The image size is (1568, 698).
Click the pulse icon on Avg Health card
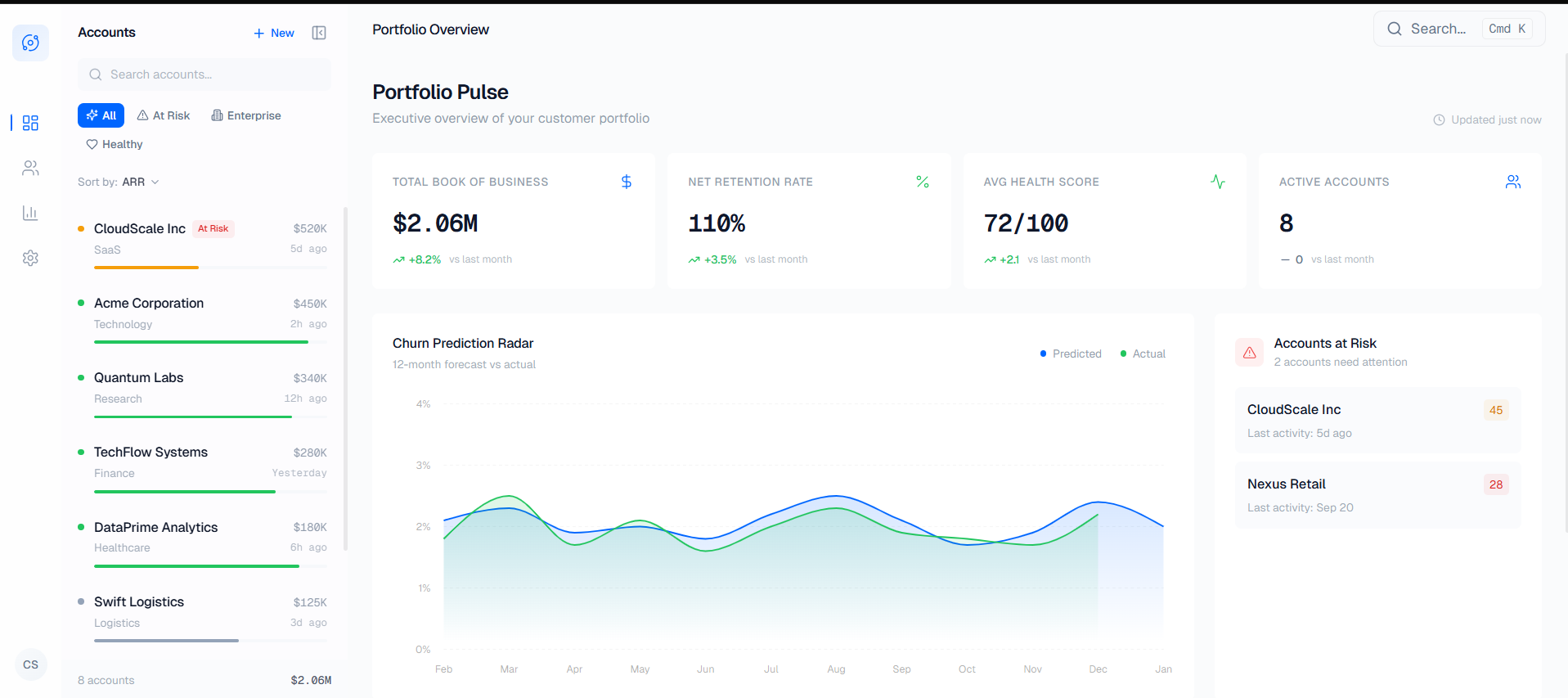click(1218, 182)
